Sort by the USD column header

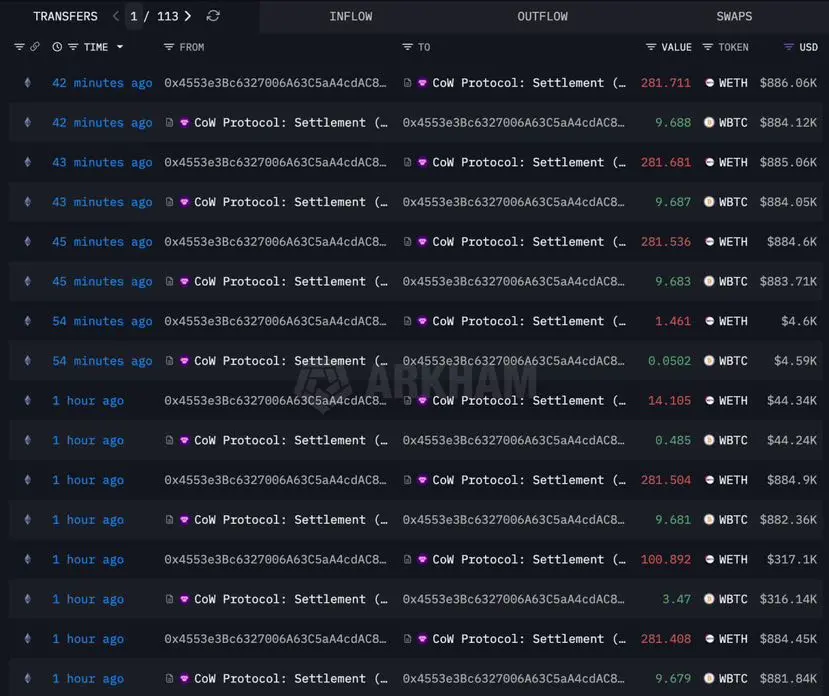point(808,47)
